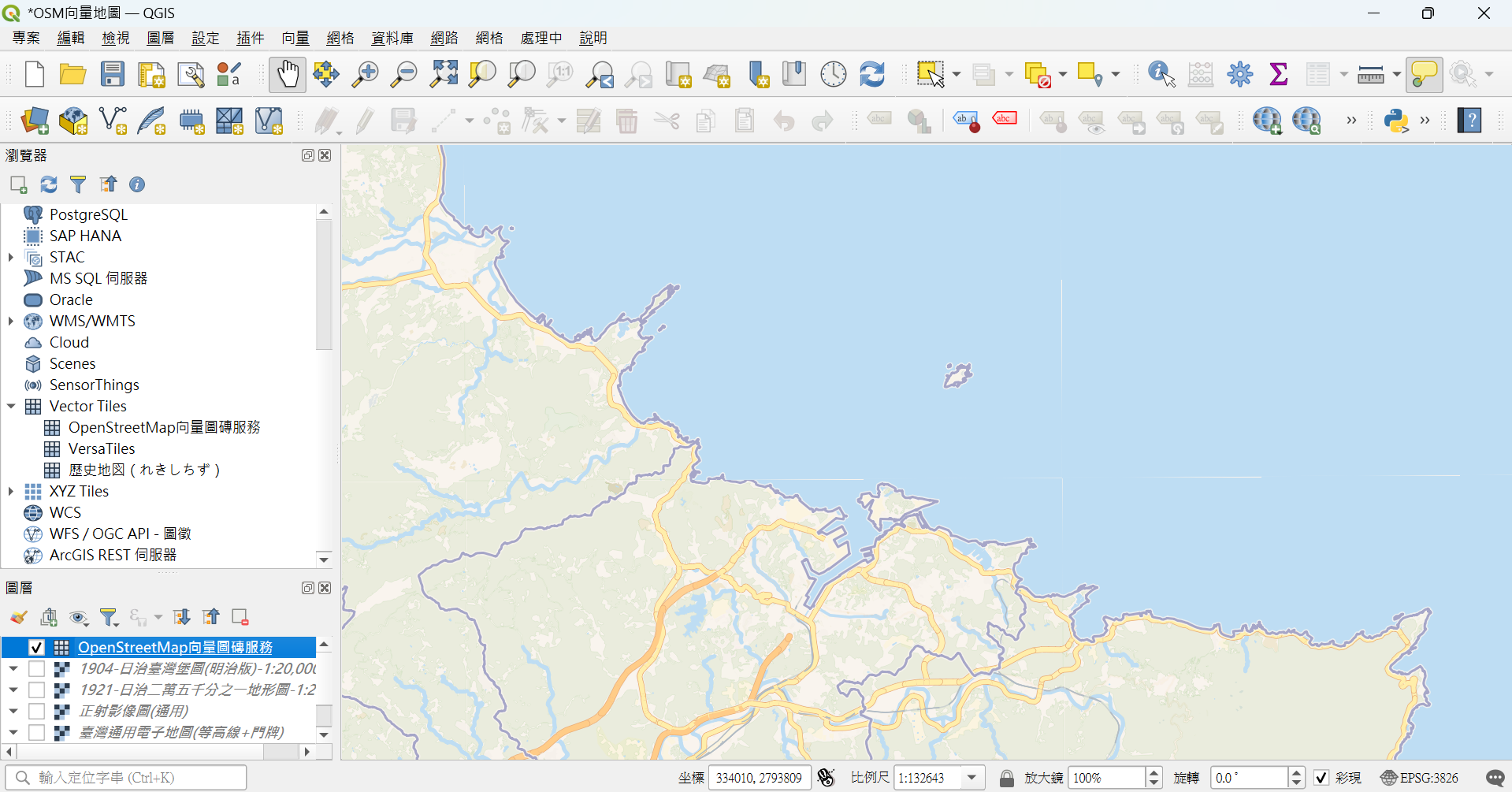Refresh the map canvas
1512x792 pixels.
[872, 75]
